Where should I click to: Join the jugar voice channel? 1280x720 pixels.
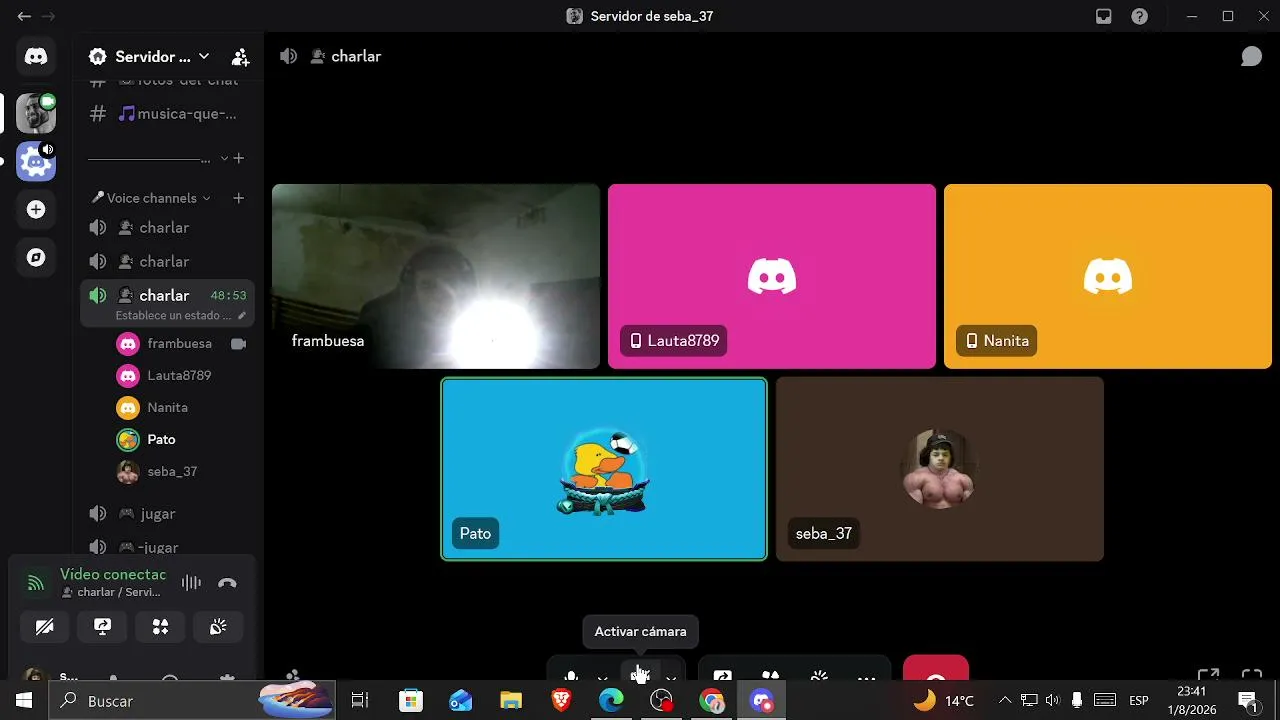click(167, 514)
